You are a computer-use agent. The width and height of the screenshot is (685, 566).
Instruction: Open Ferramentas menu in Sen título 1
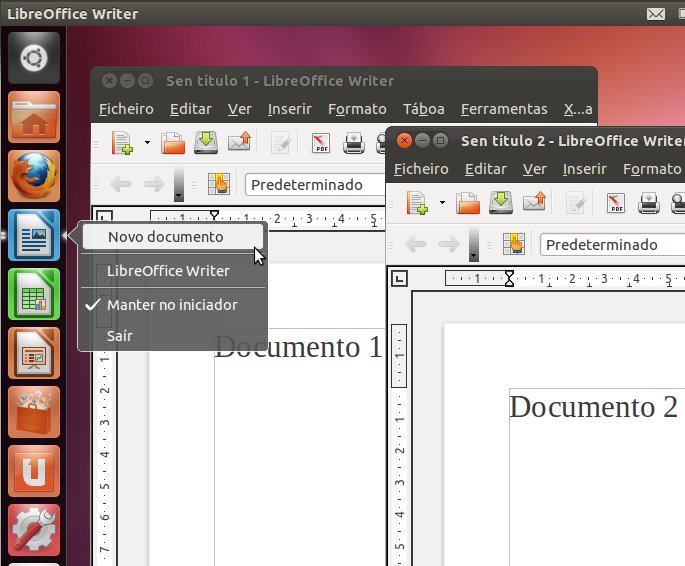(504, 109)
